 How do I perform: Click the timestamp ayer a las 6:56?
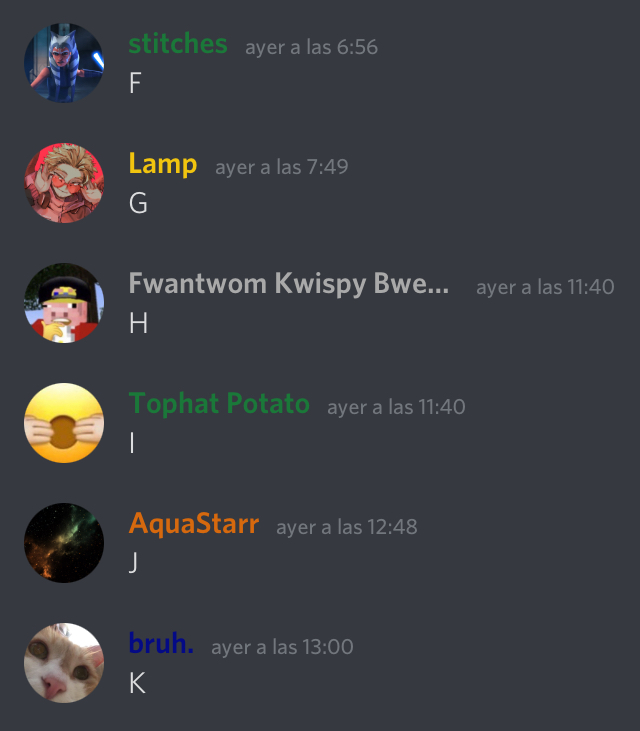[x=311, y=47]
